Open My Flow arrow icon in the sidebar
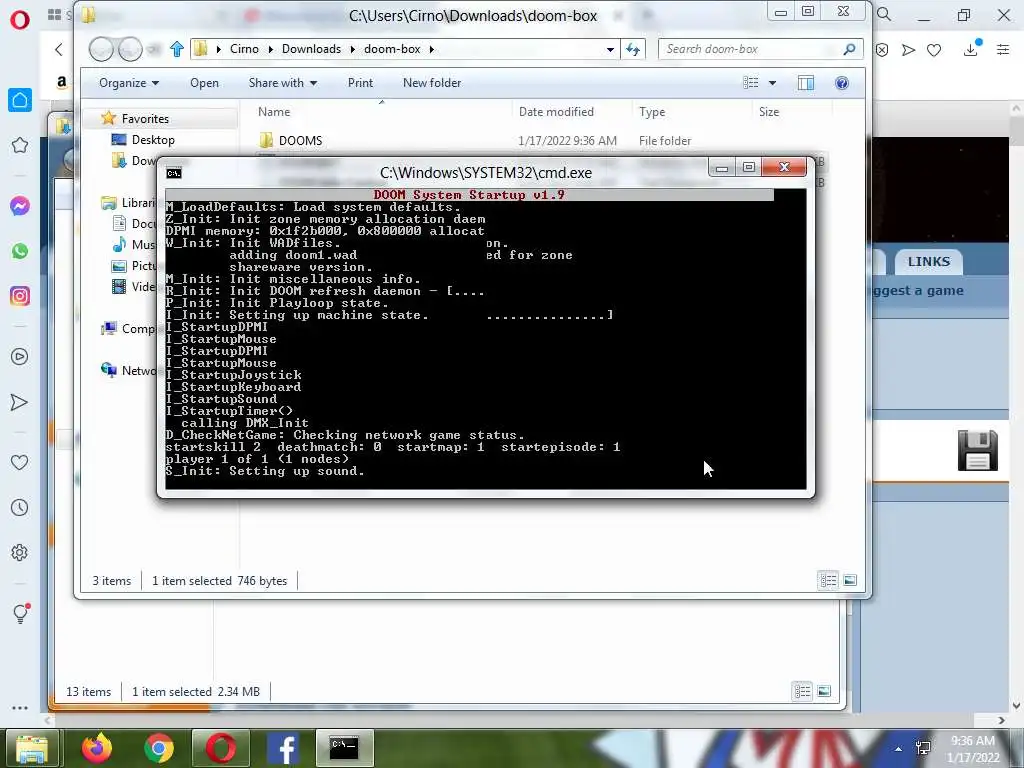Viewport: 1024px width, 768px height. [20, 402]
